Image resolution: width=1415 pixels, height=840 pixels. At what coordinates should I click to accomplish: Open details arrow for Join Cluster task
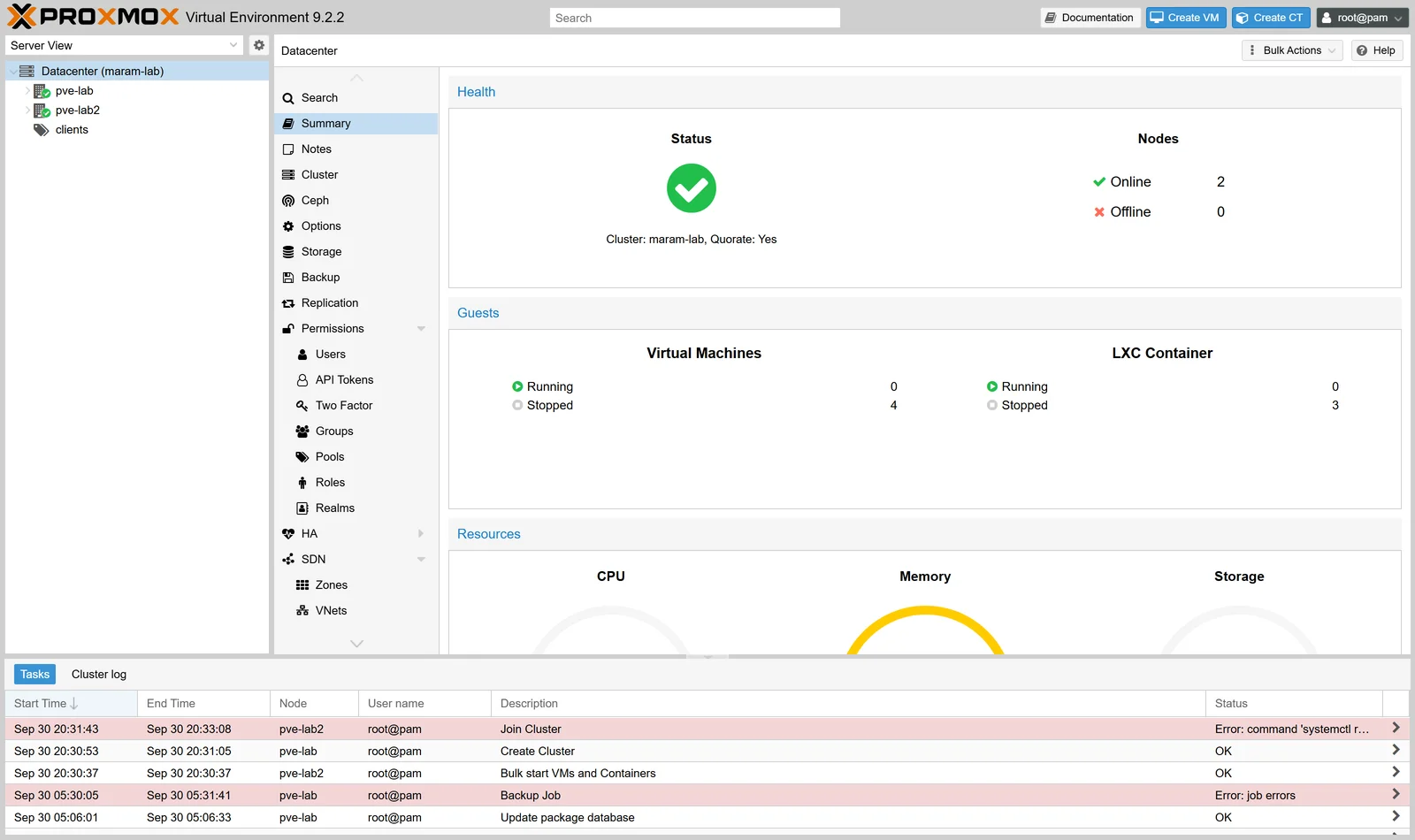pyautogui.click(x=1396, y=728)
